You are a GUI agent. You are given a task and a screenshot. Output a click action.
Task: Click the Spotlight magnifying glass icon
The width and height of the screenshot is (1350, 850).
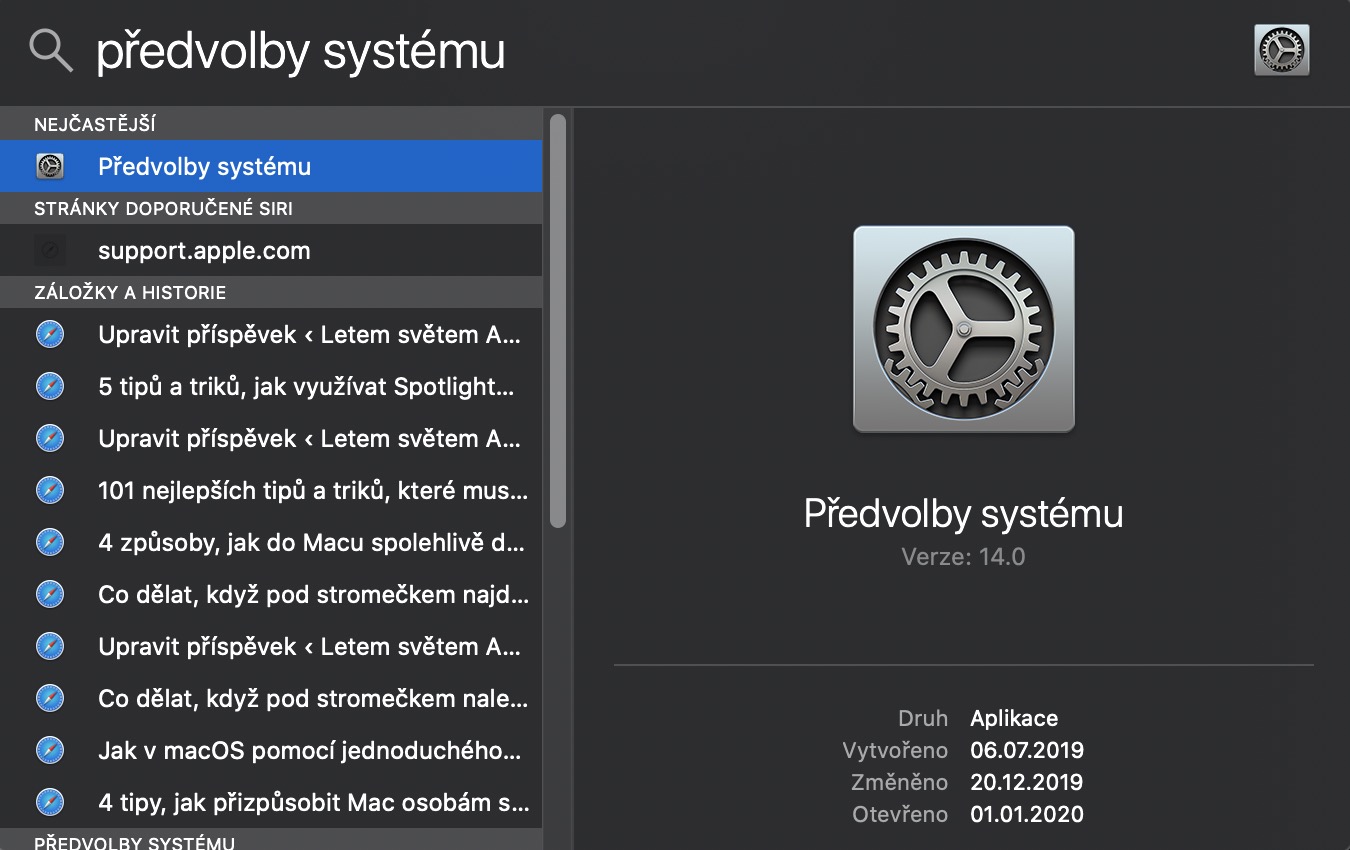pos(51,50)
